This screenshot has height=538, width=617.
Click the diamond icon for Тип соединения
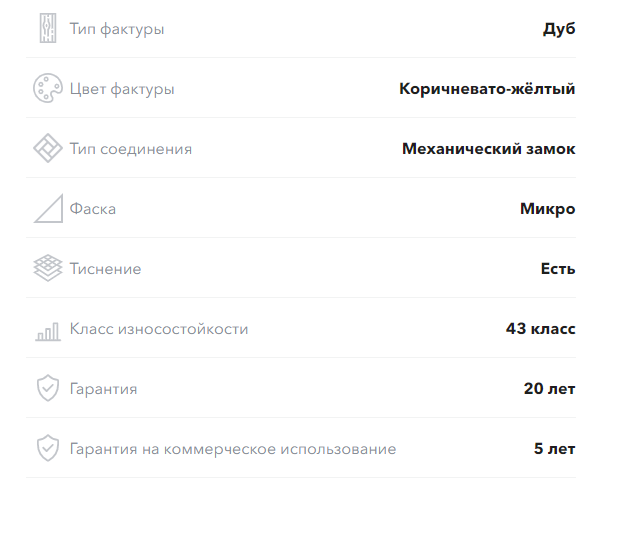[x=48, y=148]
